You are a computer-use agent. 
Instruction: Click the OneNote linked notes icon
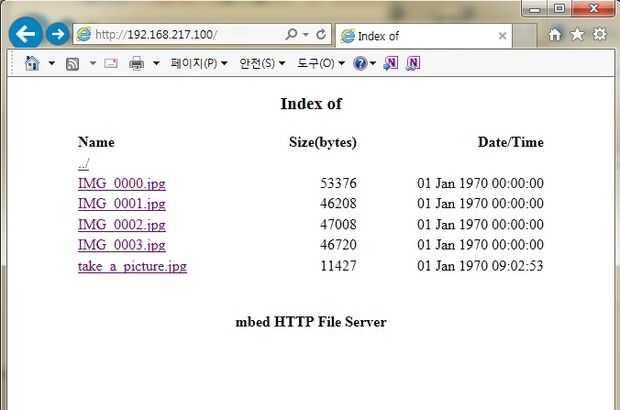[x=413, y=63]
